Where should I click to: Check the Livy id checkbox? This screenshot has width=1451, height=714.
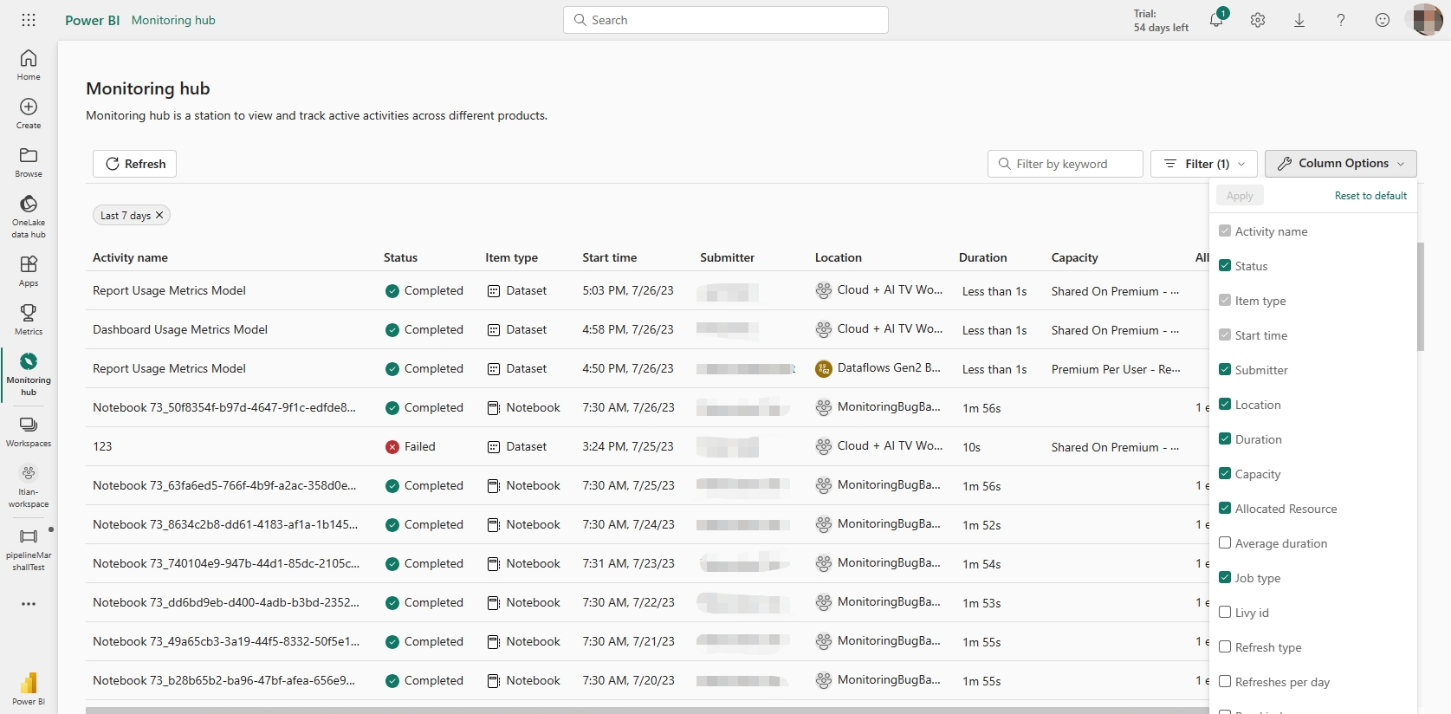1225,612
